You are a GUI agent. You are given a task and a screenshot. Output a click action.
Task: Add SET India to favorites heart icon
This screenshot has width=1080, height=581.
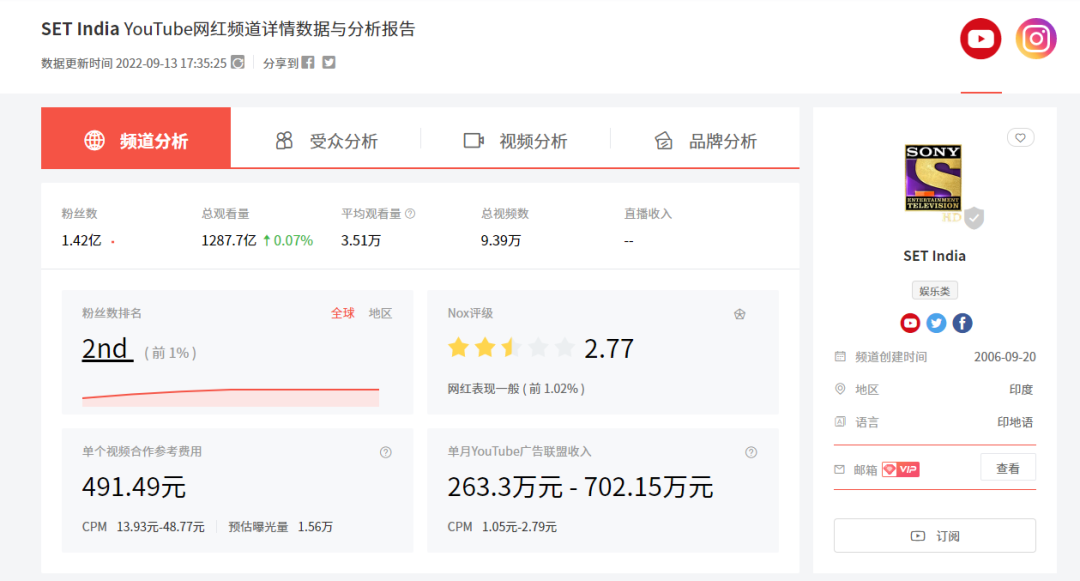[1020, 138]
